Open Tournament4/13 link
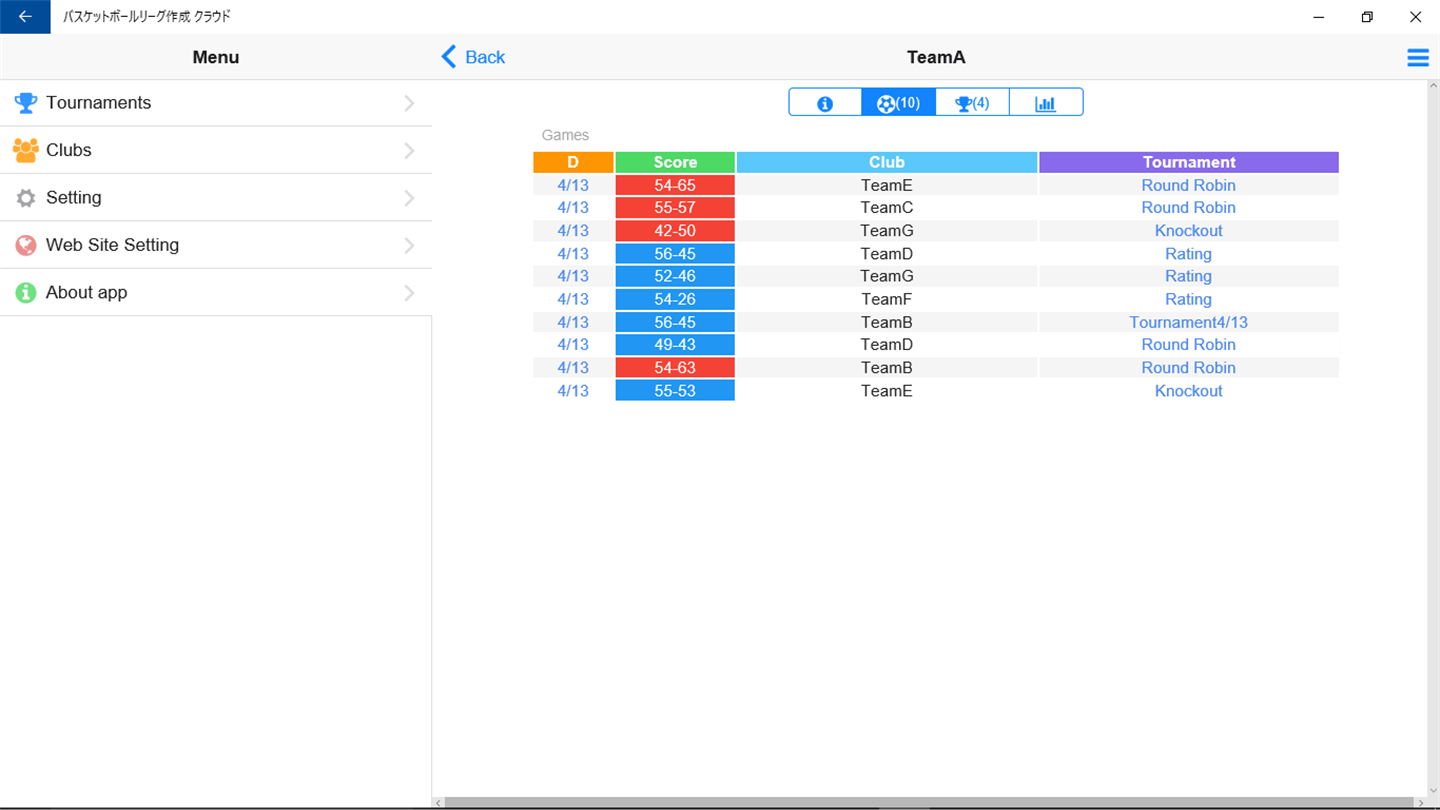The height and width of the screenshot is (810, 1440). click(x=1189, y=322)
